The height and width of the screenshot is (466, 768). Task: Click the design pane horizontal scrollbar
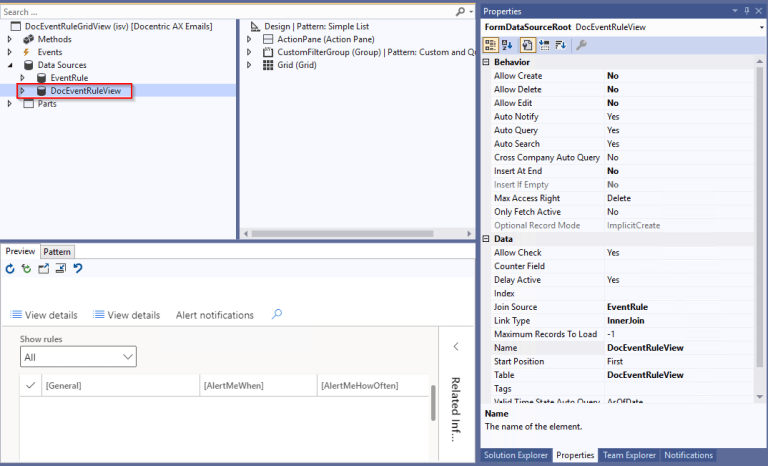(x=342, y=234)
